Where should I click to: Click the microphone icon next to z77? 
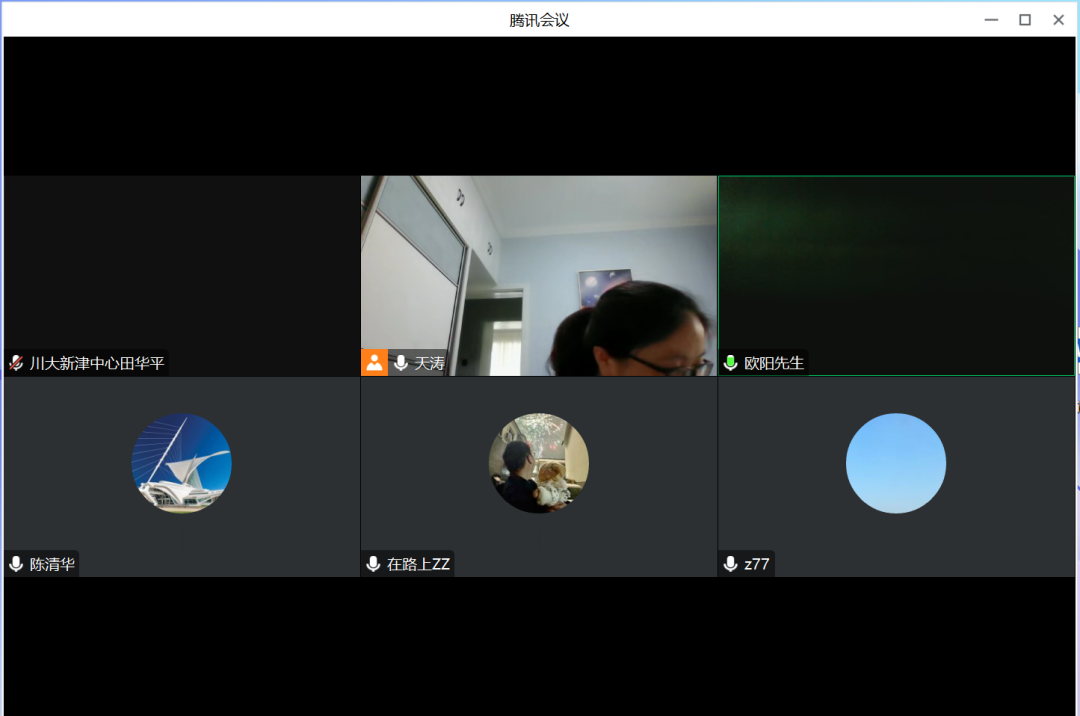pyautogui.click(x=731, y=564)
